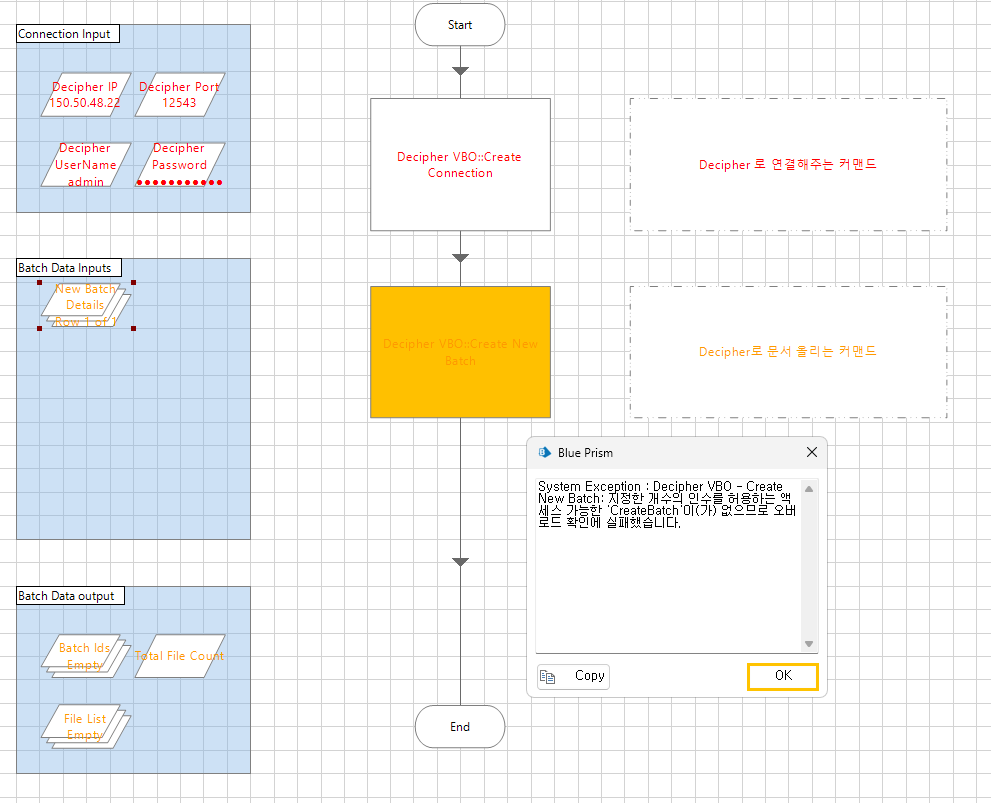Select the Create Connection action stage
This screenshot has height=803, width=991.
click(x=460, y=164)
